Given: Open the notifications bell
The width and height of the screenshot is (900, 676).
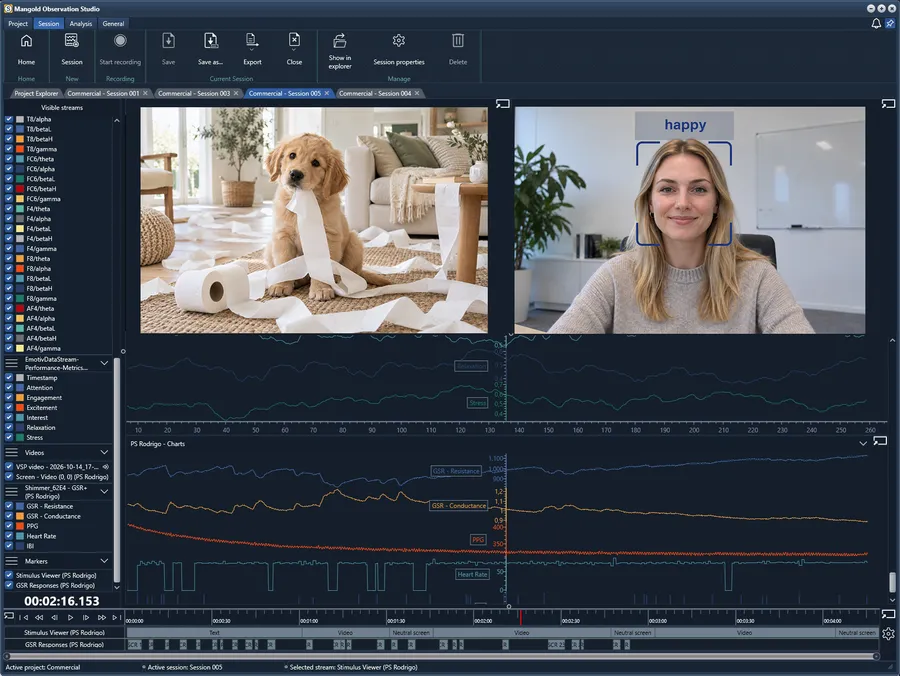Looking at the screenshot, I should coord(876,24).
